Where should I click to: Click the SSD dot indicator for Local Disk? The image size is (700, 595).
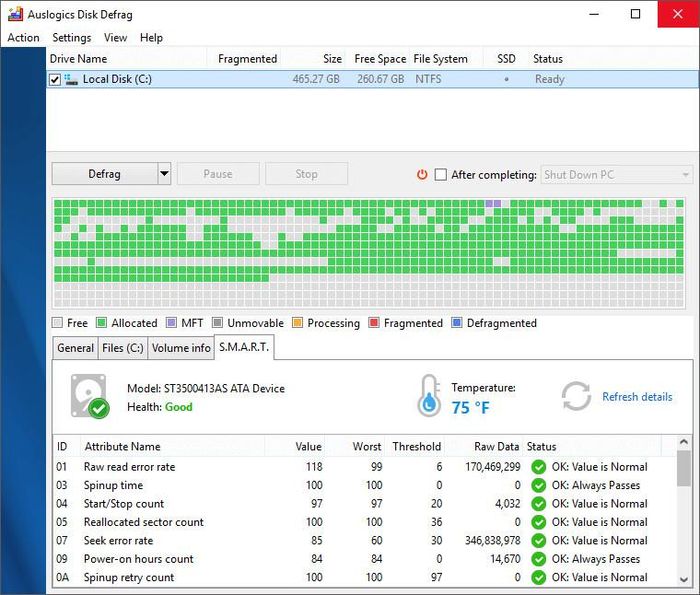point(506,79)
